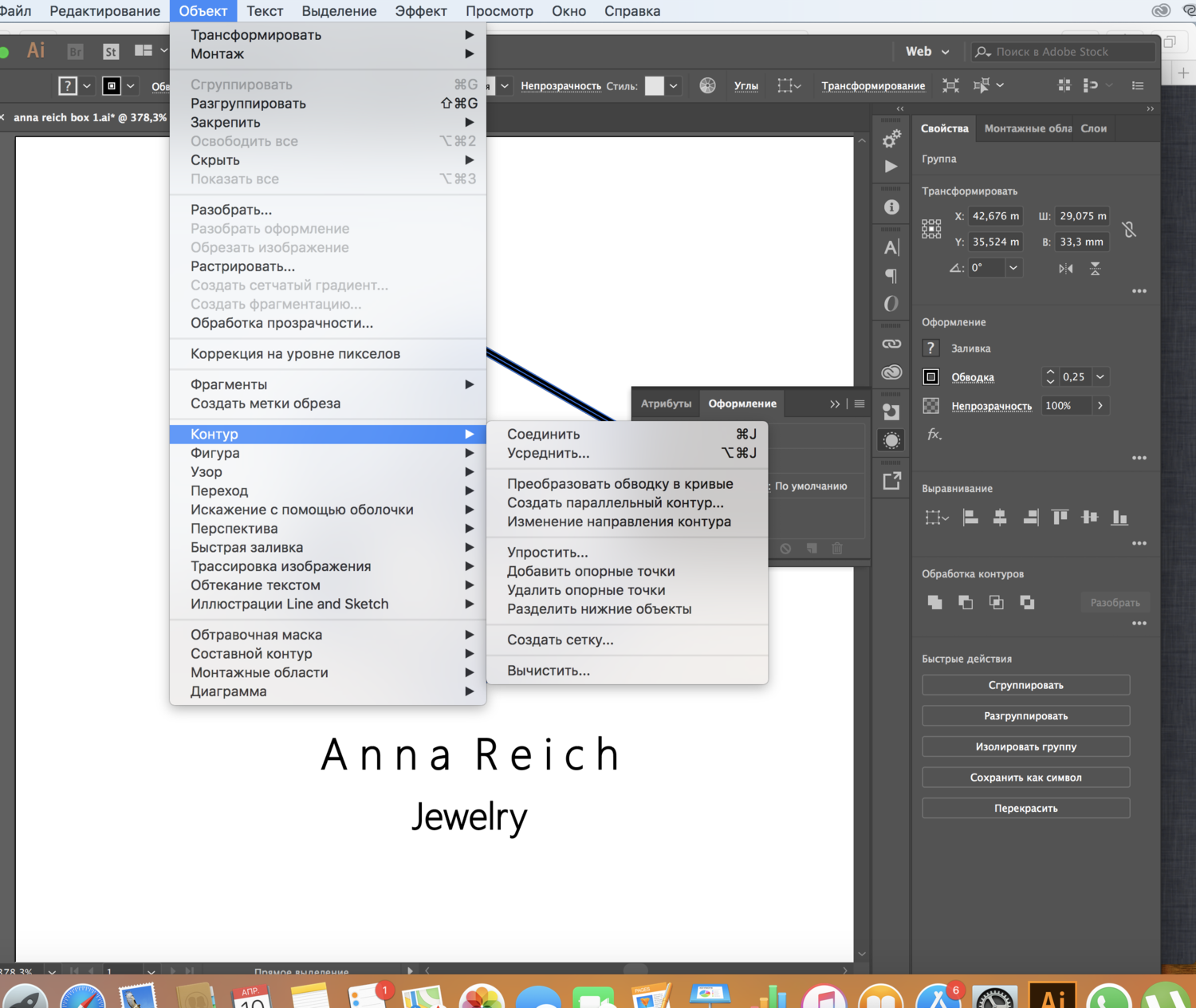
Task: Click the Unite pathfinder icon
Action: coord(934,602)
